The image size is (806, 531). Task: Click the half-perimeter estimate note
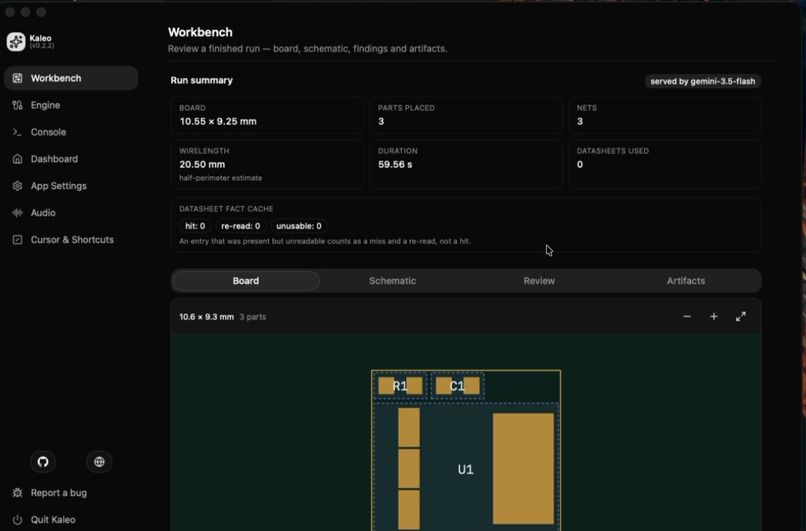221,178
